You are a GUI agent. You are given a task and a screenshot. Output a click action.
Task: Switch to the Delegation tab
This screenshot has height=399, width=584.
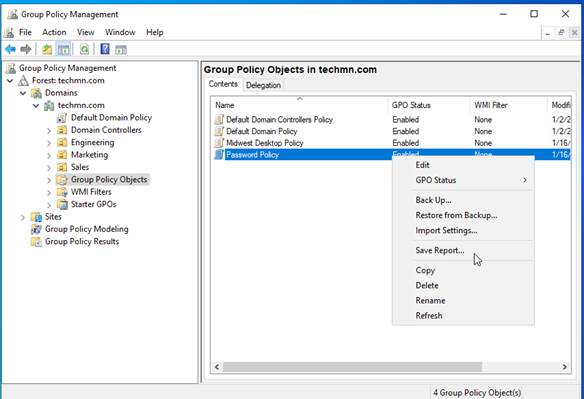pos(263,85)
